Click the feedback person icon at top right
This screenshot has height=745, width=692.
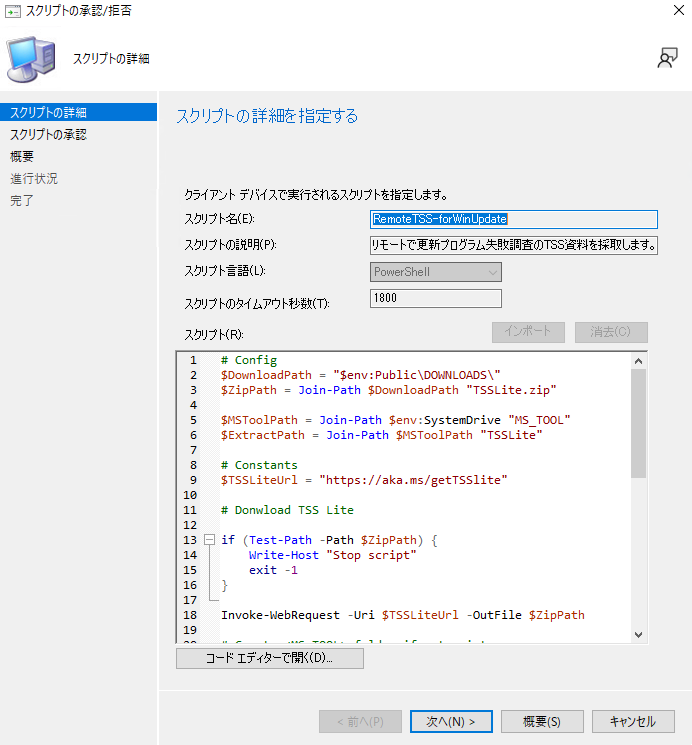point(667,58)
